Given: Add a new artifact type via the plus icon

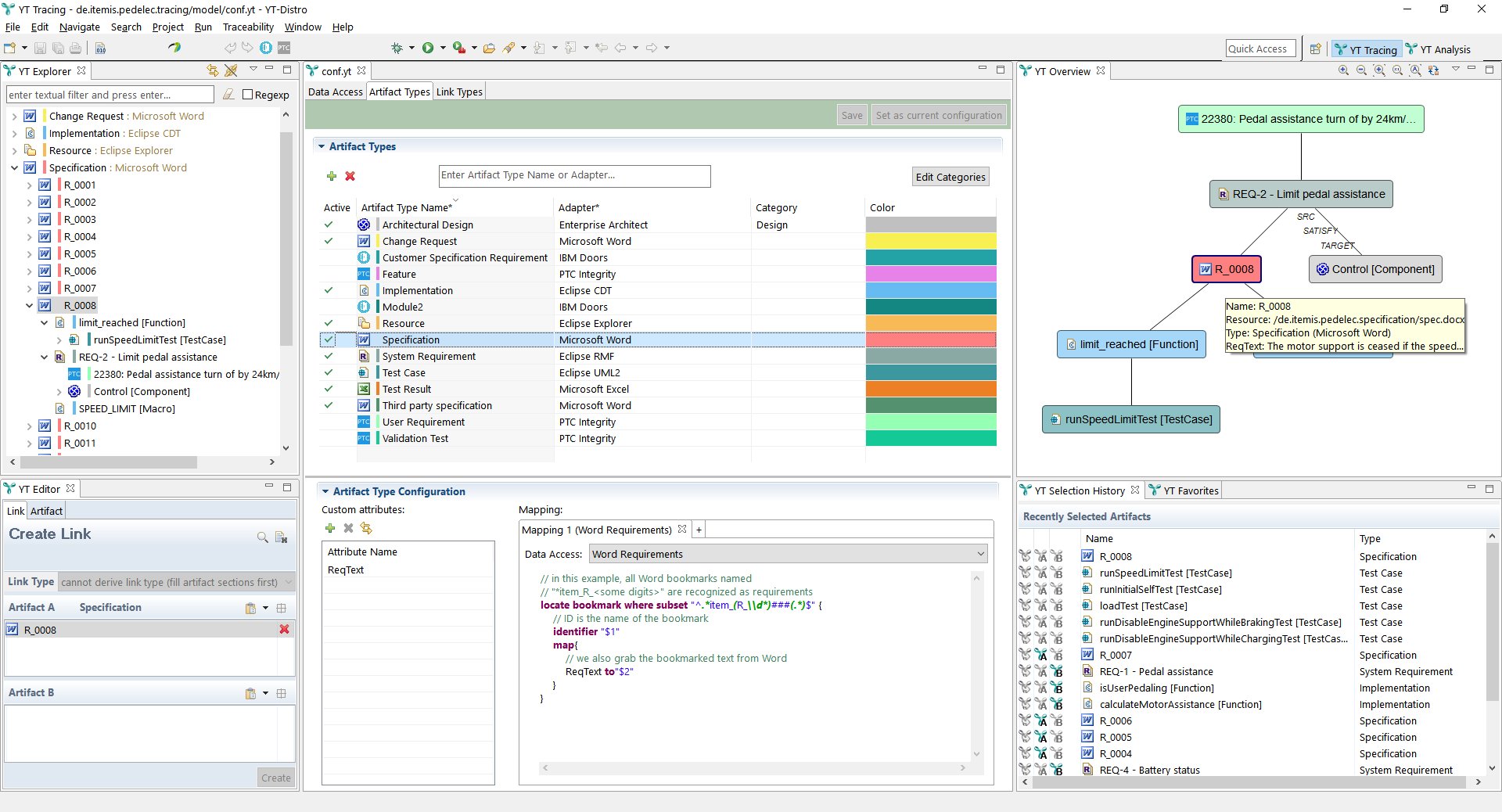Looking at the screenshot, I should coord(332,177).
